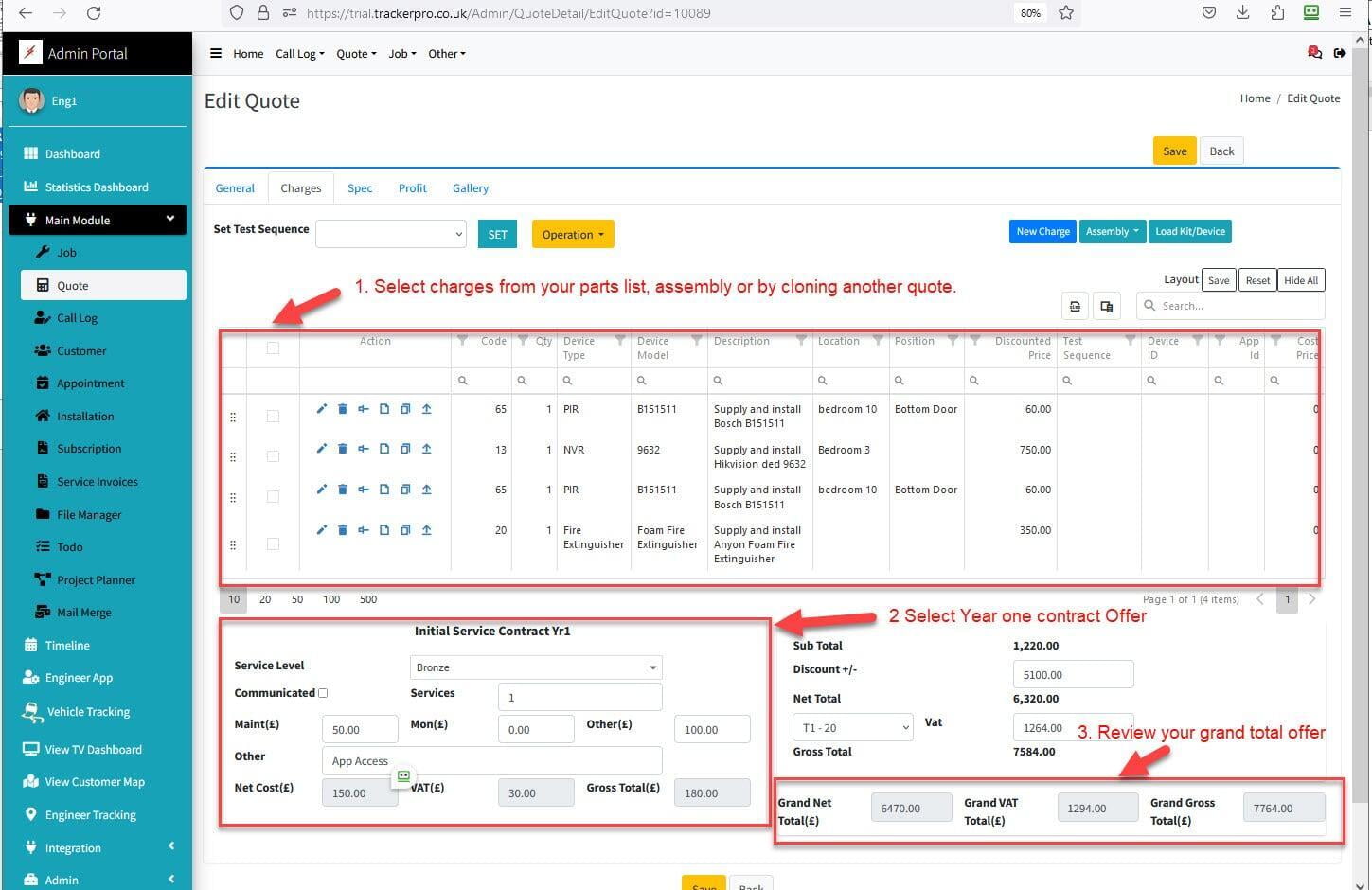
Task: Select the checkbox for the NVR row
Action: click(273, 456)
